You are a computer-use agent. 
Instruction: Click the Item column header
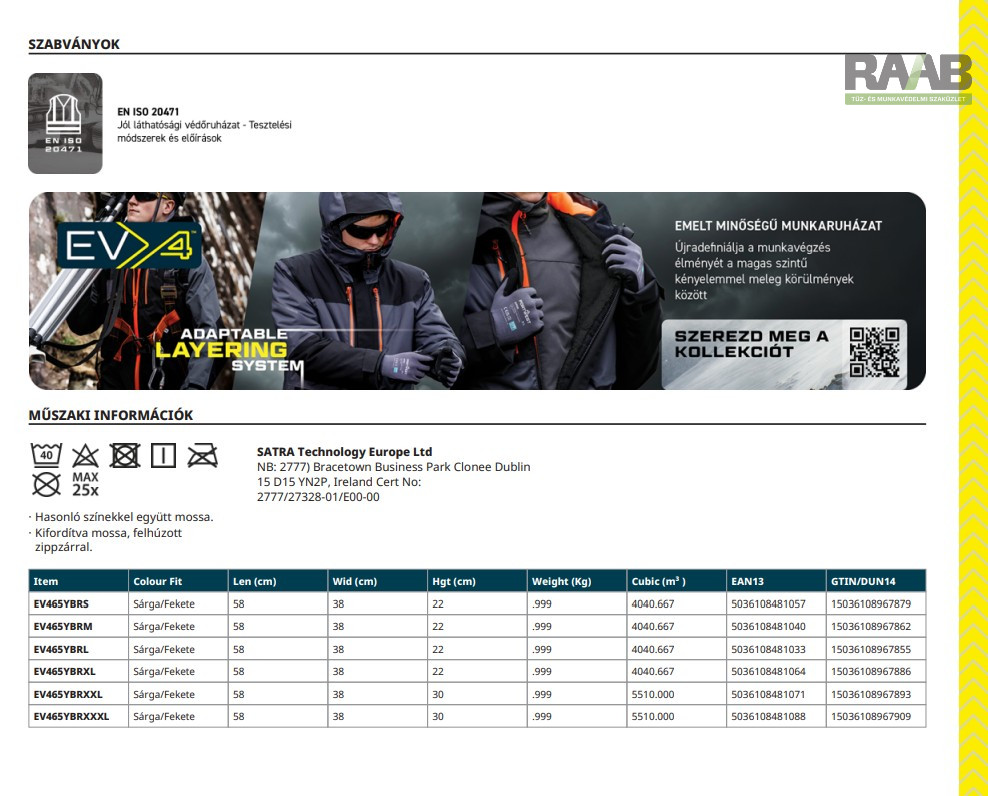[x=46, y=581]
